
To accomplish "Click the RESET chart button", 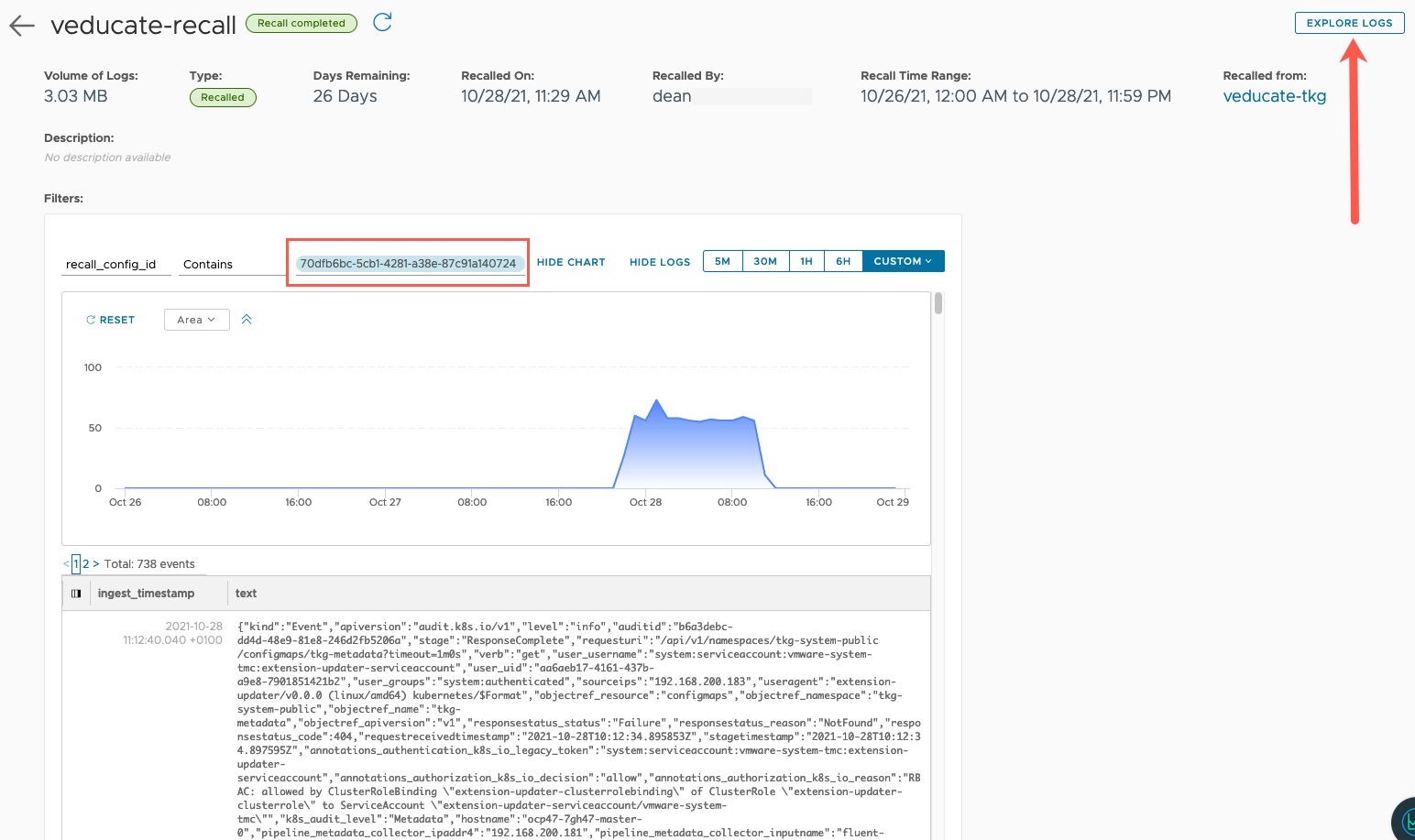I will [x=110, y=320].
